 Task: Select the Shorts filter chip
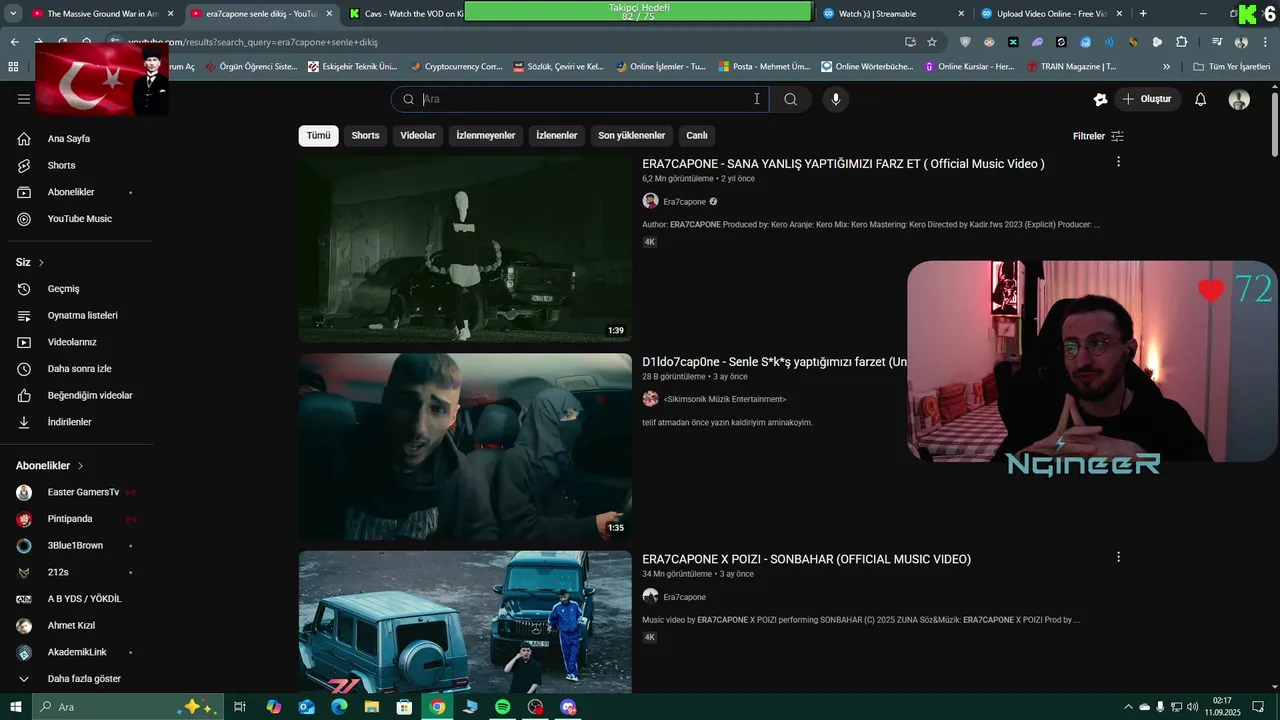click(365, 136)
